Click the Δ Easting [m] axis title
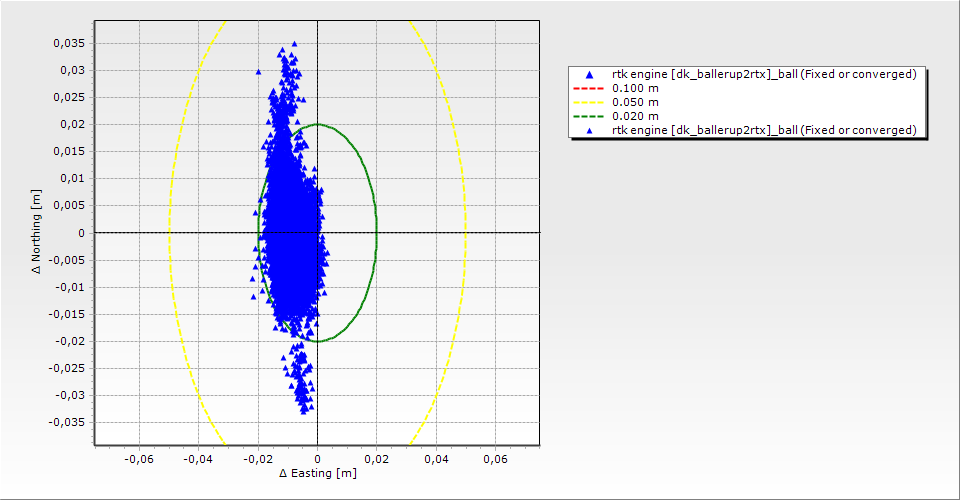Image resolution: width=960 pixels, height=500 pixels. (x=318, y=473)
